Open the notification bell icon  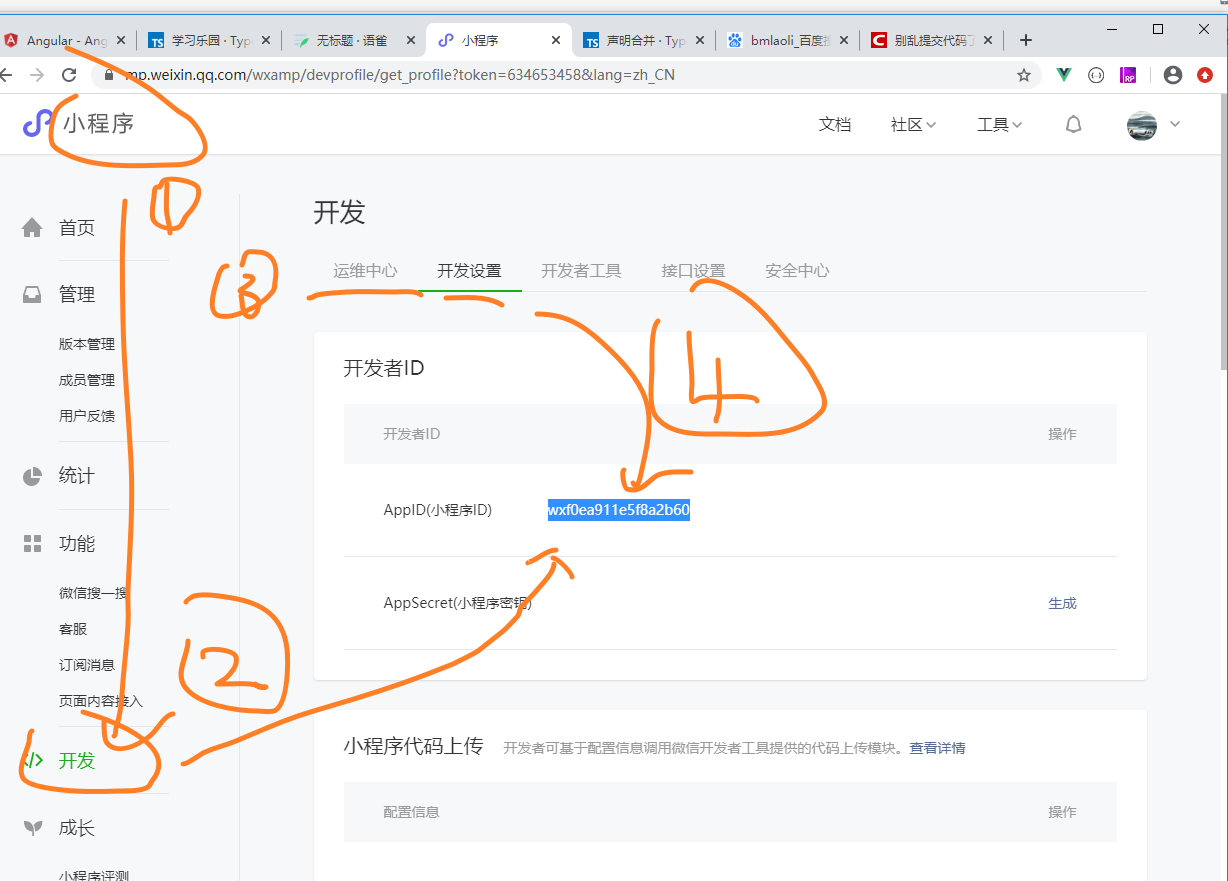pyautogui.click(x=1073, y=124)
